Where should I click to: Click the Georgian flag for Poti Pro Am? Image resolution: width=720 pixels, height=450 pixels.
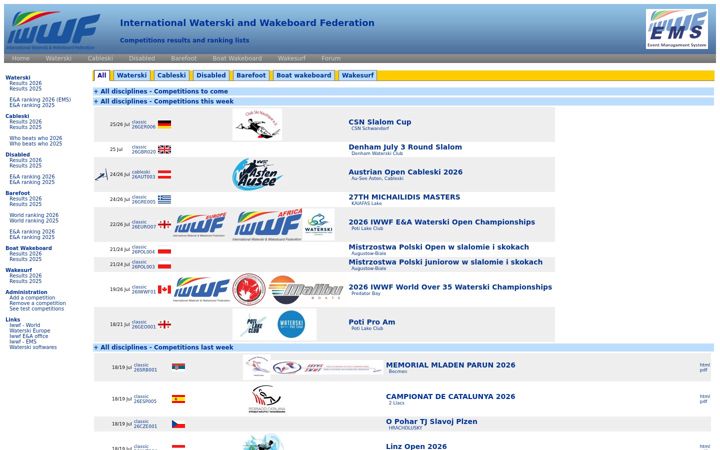point(164,325)
